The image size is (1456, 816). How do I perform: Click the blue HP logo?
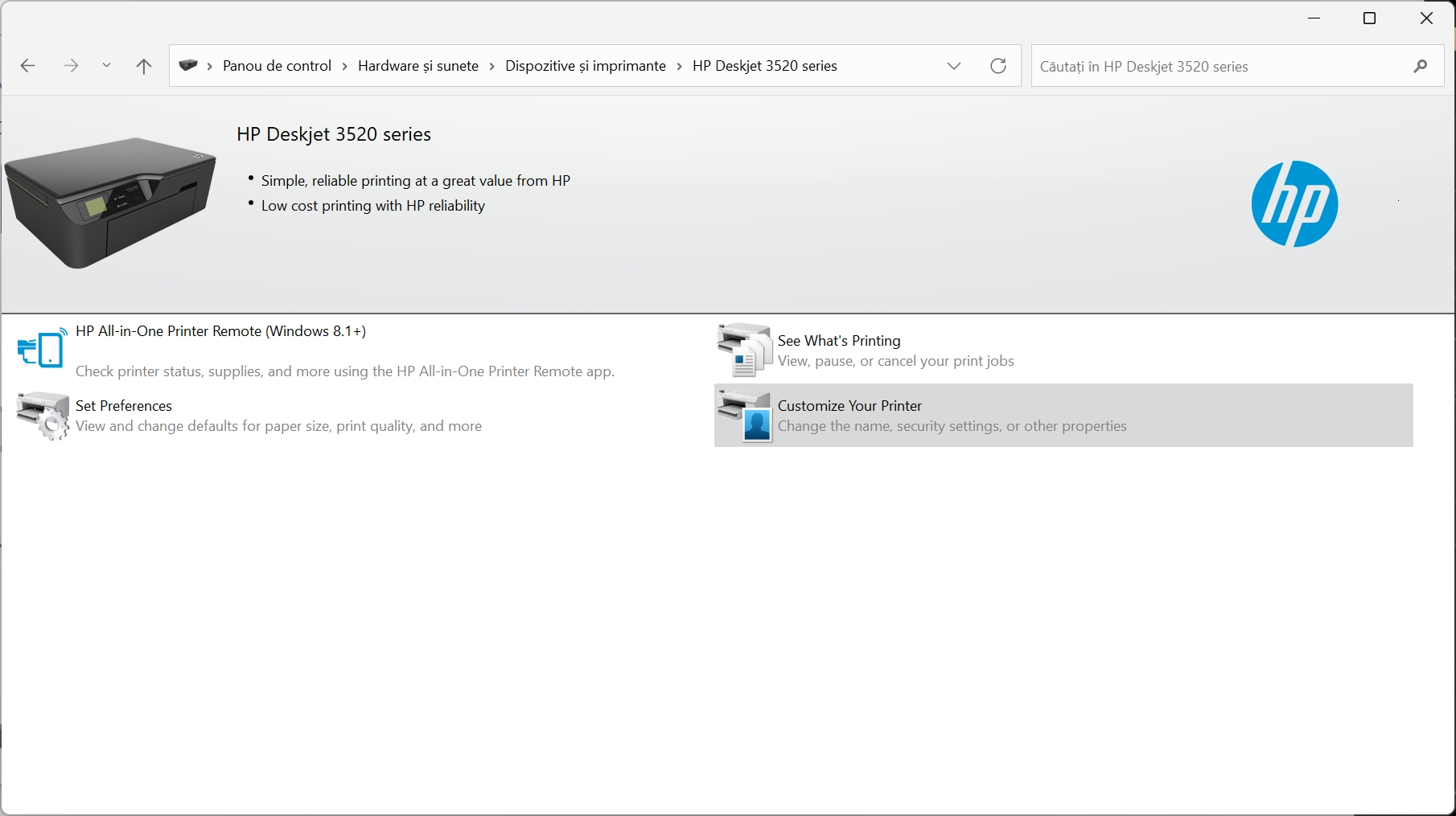point(1294,203)
